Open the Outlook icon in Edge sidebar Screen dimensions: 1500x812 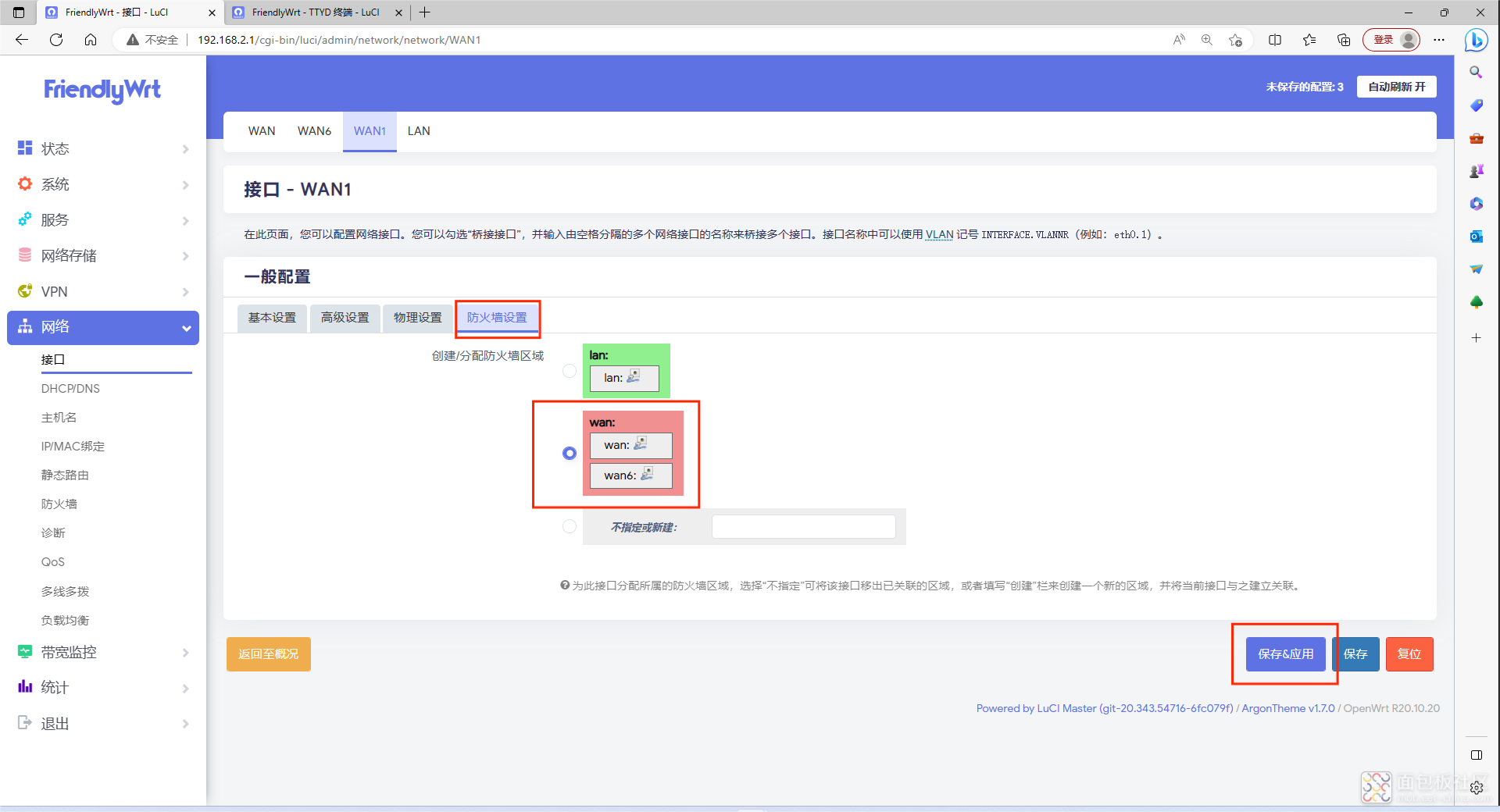[x=1476, y=237]
